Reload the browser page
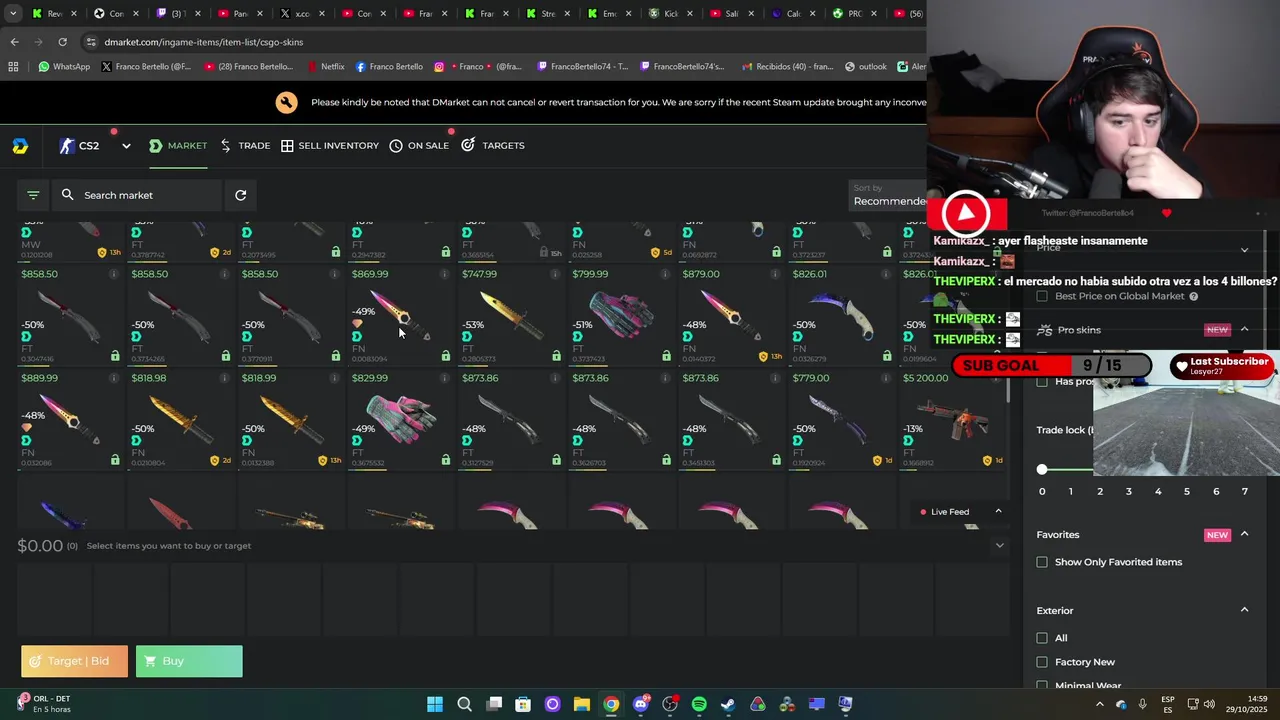Screen dimensions: 1280x720 (62, 42)
